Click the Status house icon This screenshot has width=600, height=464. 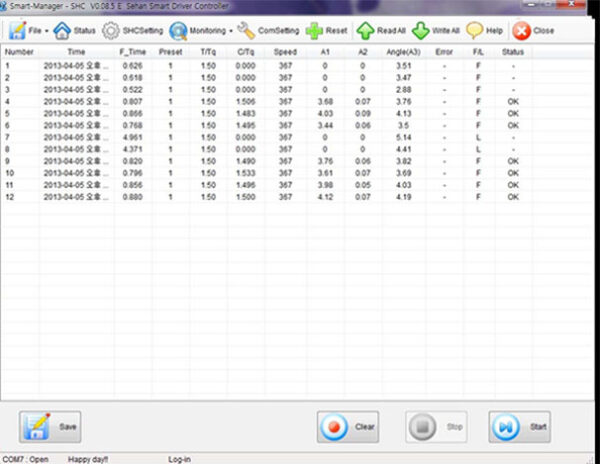[62, 31]
